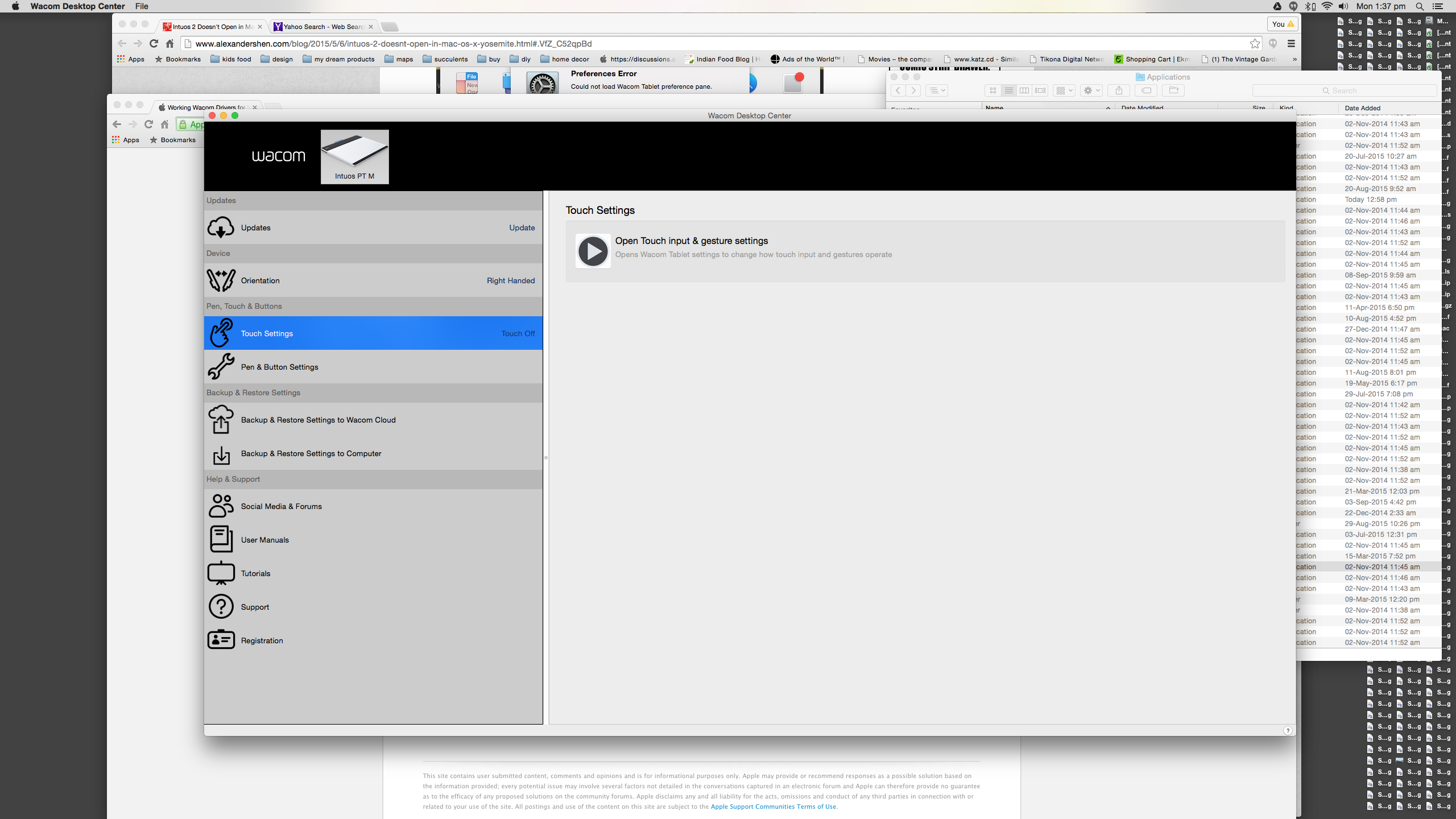Image resolution: width=1456 pixels, height=819 pixels.
Task: Open the Registration ID card icon
Action: point(221,640)
